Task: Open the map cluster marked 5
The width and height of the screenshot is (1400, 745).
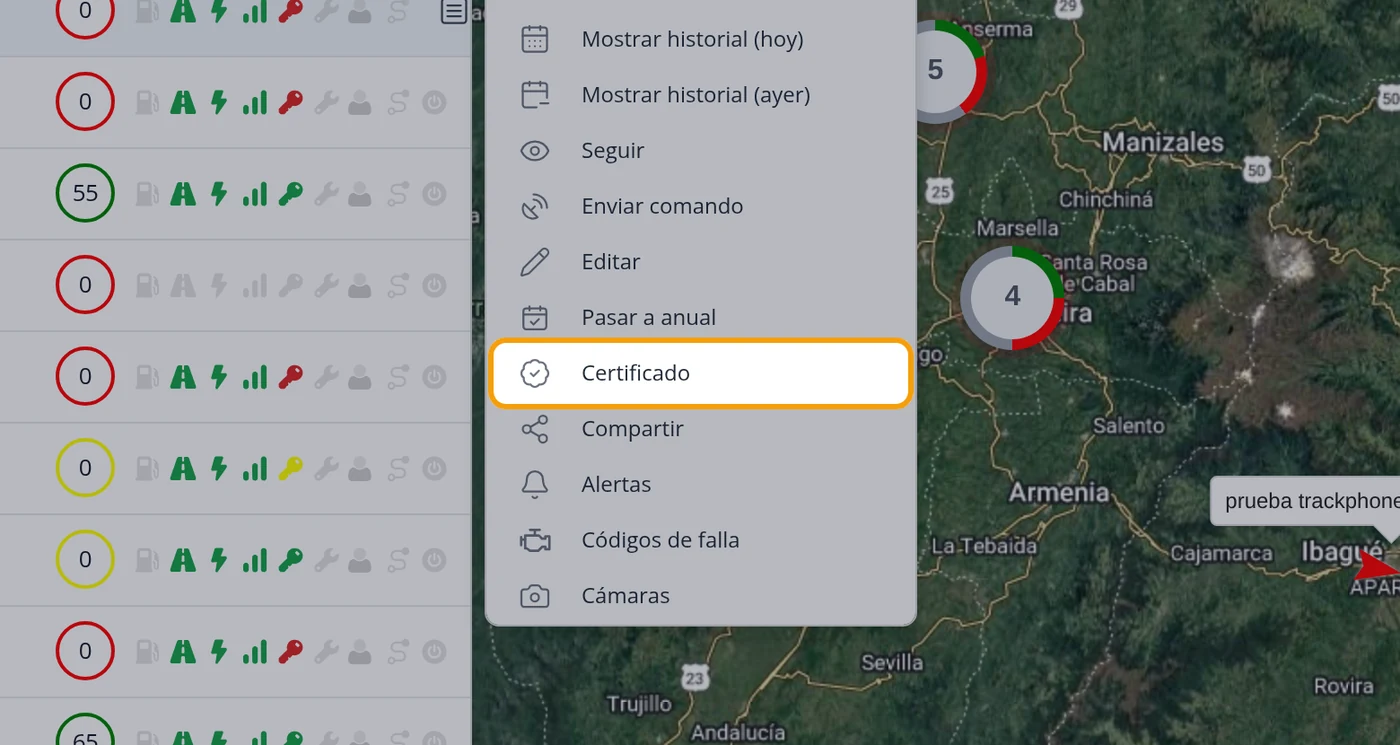Action: (936, 70)
